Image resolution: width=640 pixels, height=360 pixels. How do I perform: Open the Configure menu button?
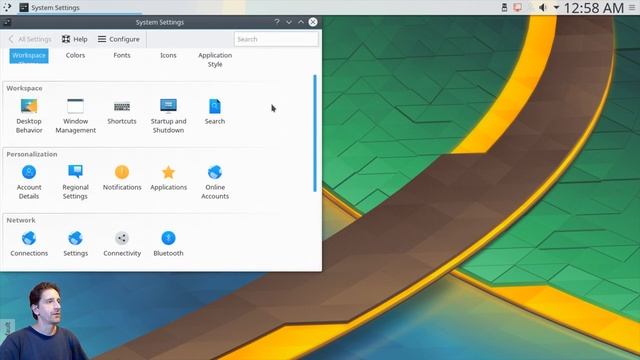click(x=119, y=39)
